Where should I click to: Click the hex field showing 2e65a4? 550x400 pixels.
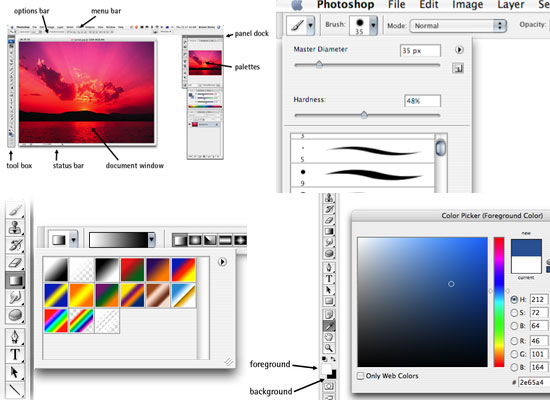pos(534,382)
